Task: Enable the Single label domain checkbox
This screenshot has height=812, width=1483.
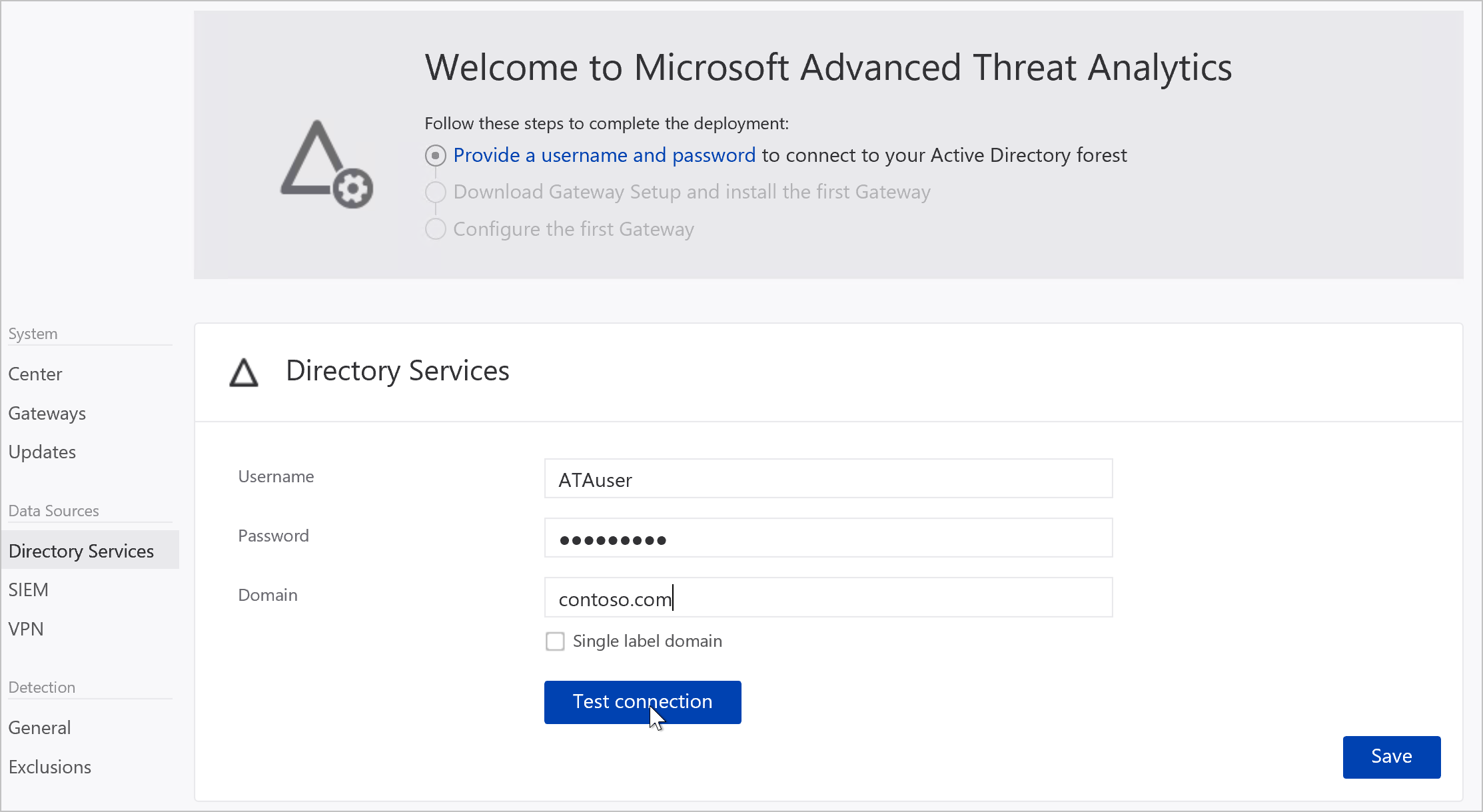Action: coord(555,641)
